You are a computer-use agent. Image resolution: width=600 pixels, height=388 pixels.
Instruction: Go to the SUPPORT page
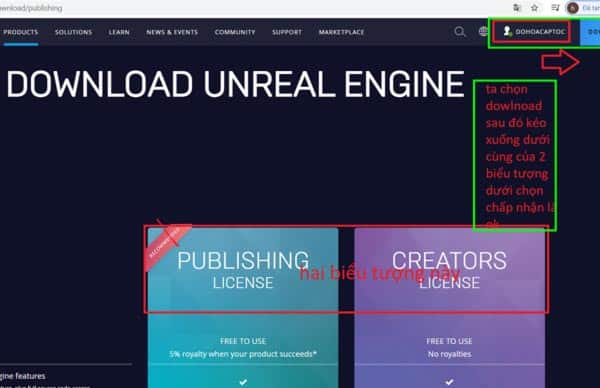pos(287,32)
